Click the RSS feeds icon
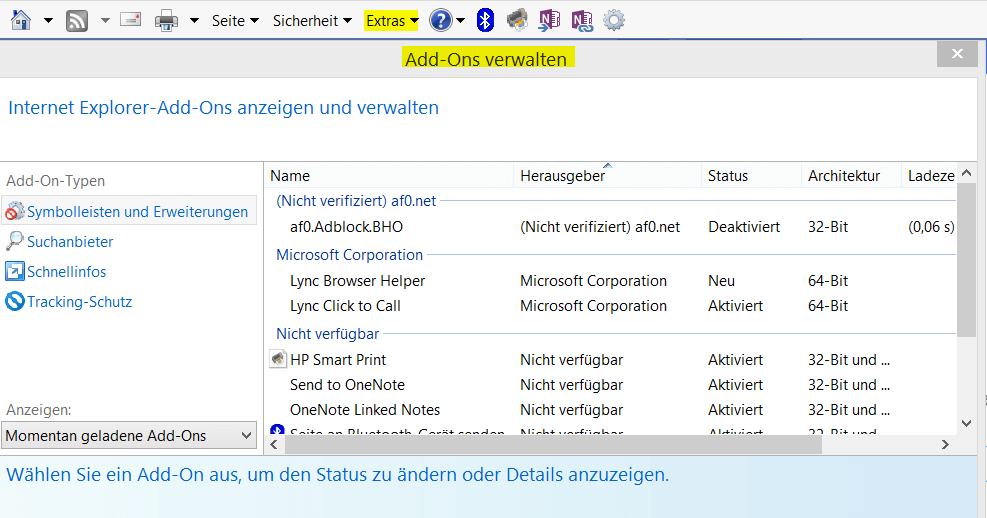Screen dimensions: 987x518 click(77, 21)
